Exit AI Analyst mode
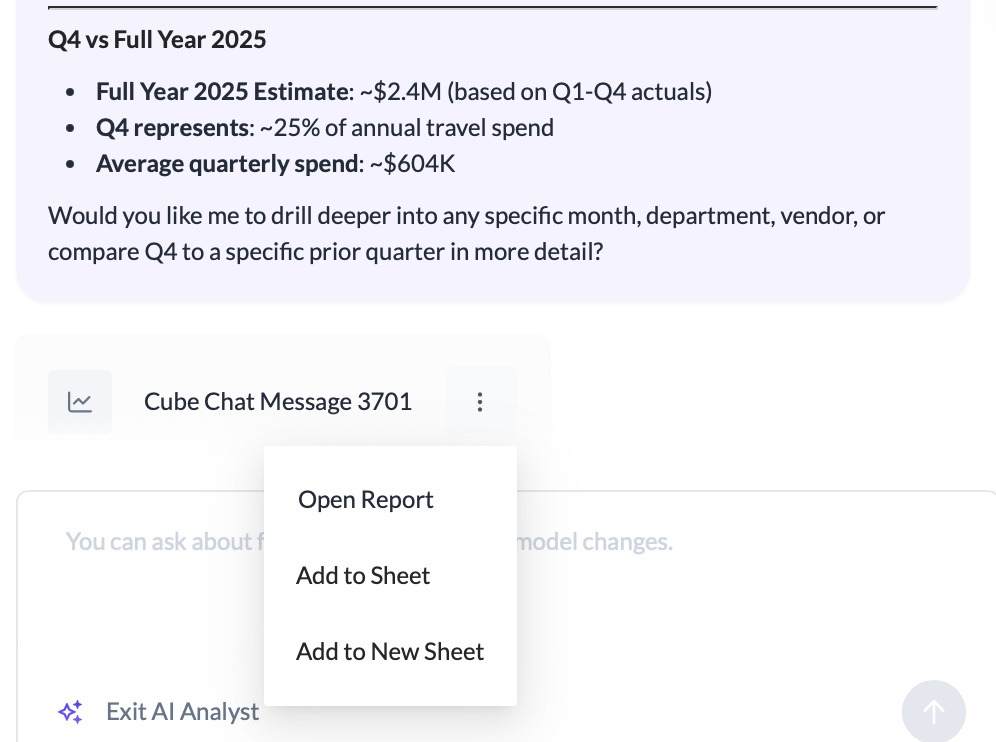The width and height of the screenshot is (996, 742). pos(182,712)
